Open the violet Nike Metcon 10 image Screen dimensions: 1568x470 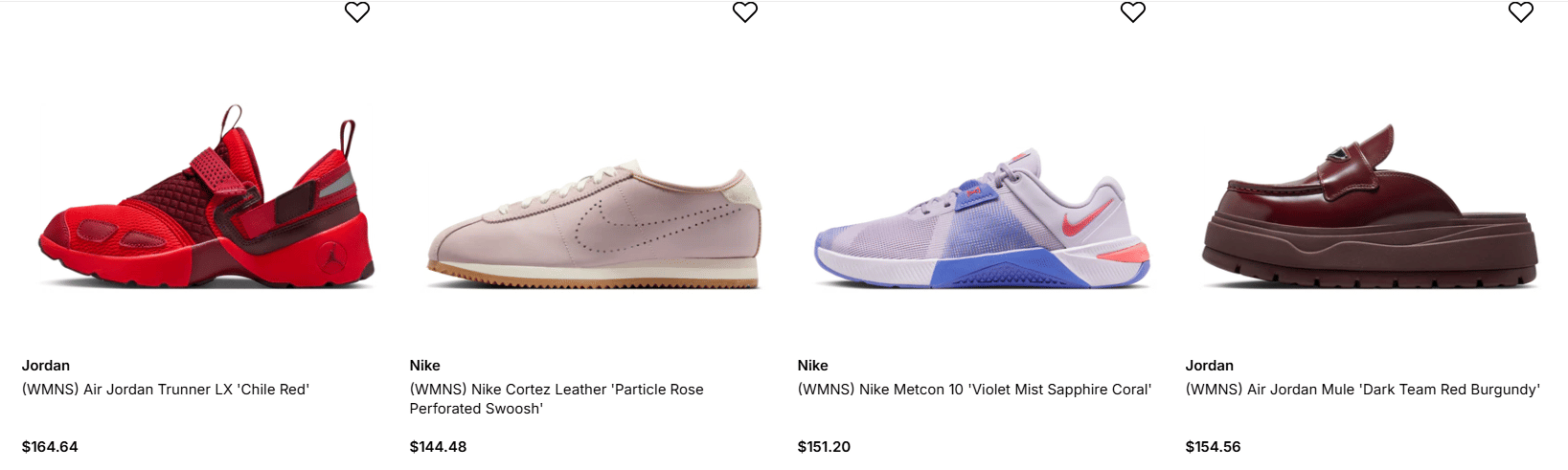(982, 220)
